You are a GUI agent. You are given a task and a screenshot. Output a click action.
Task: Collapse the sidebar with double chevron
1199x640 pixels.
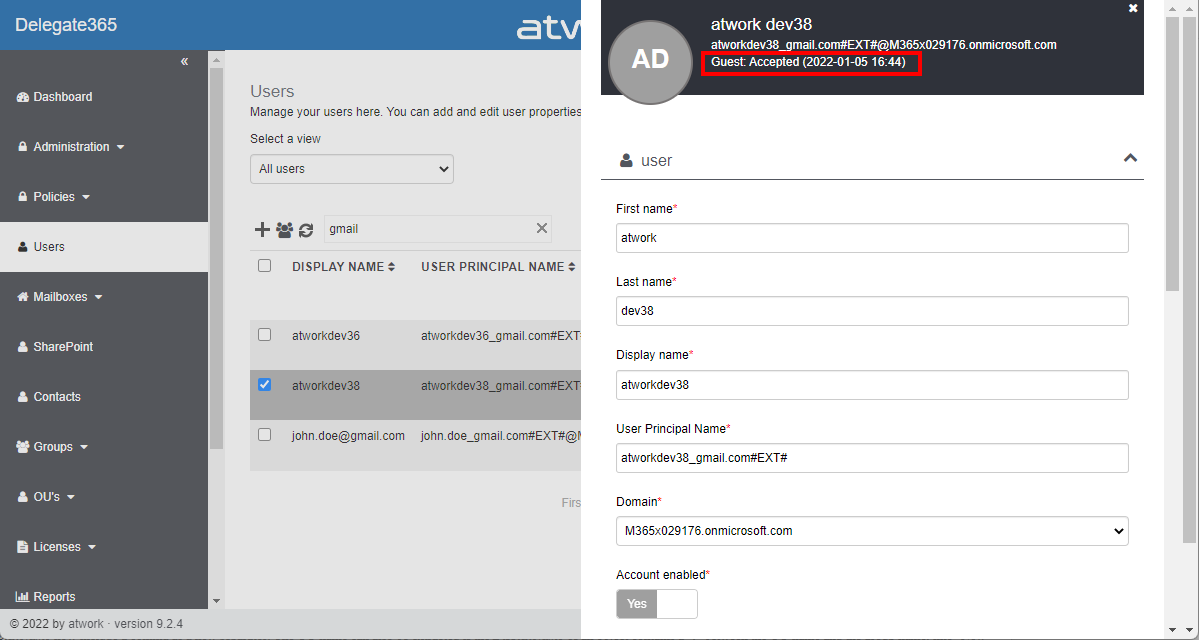[184, 62]
